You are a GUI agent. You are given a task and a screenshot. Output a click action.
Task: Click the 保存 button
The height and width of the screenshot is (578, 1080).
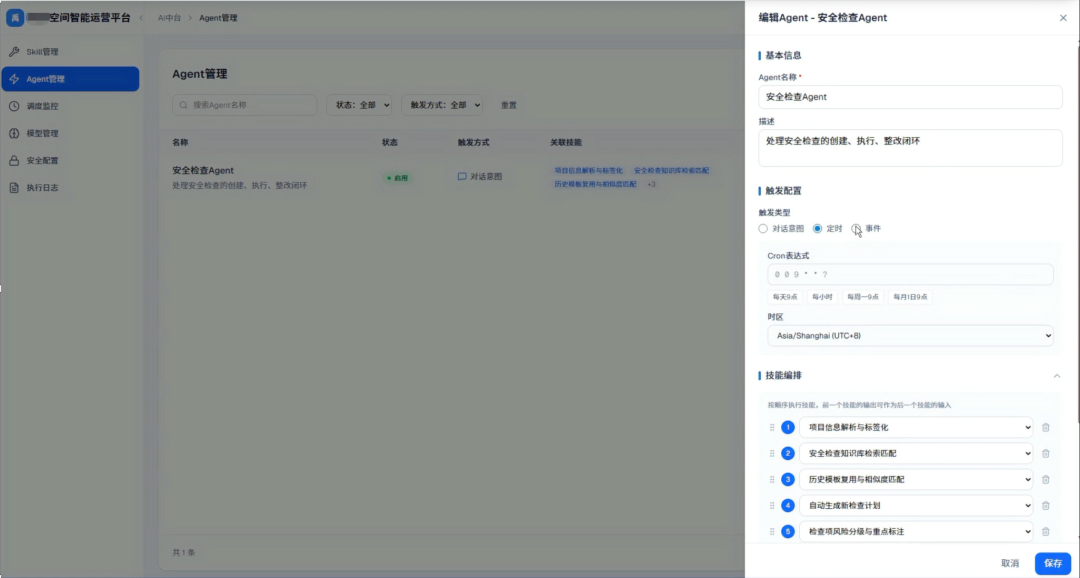[x=1052, y=563]
